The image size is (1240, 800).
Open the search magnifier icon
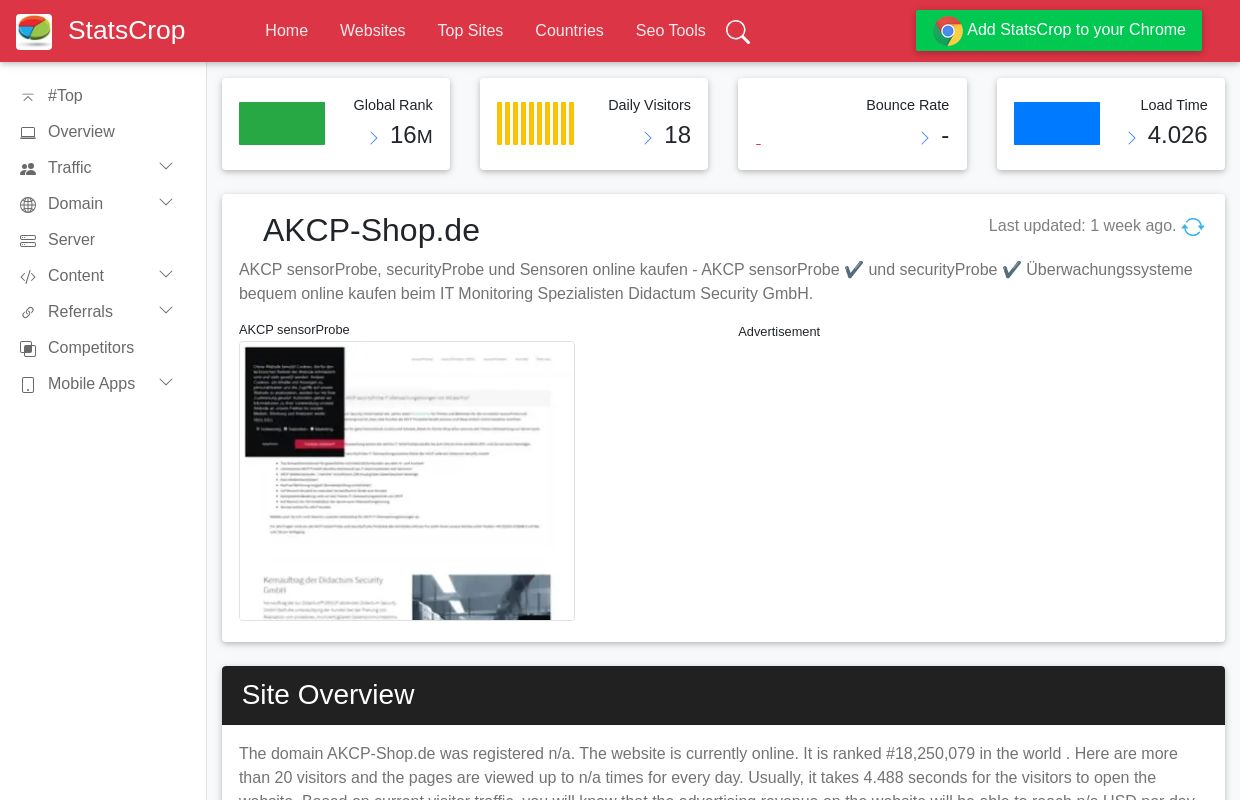(738, 32)
